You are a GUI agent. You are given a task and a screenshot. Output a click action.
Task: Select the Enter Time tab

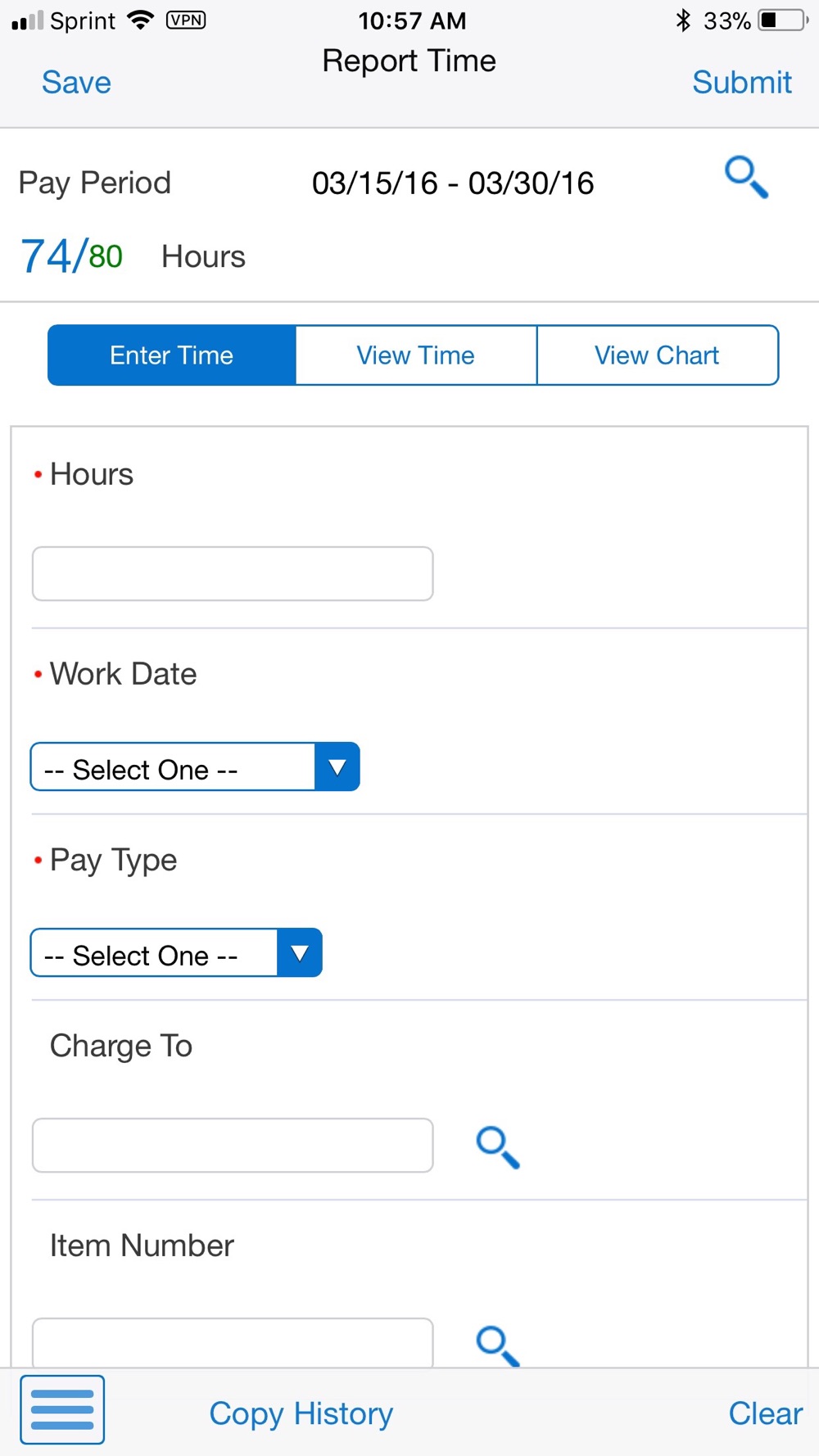click(172, 355)
